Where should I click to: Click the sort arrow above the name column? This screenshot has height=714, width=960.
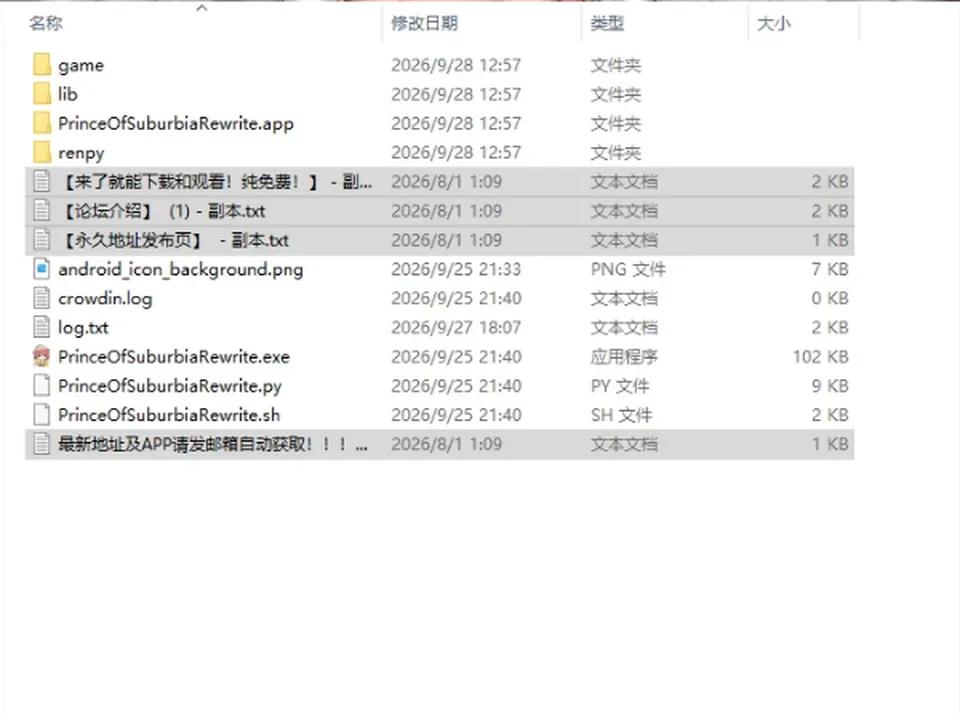coord(201,8)
